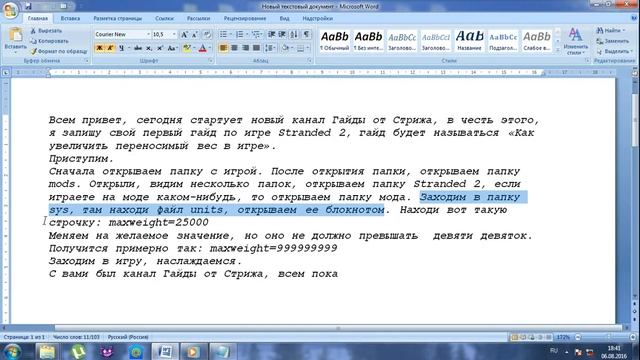The image size is (640, 360).
Task: Click the 172% zoom level
Action: 563,337
